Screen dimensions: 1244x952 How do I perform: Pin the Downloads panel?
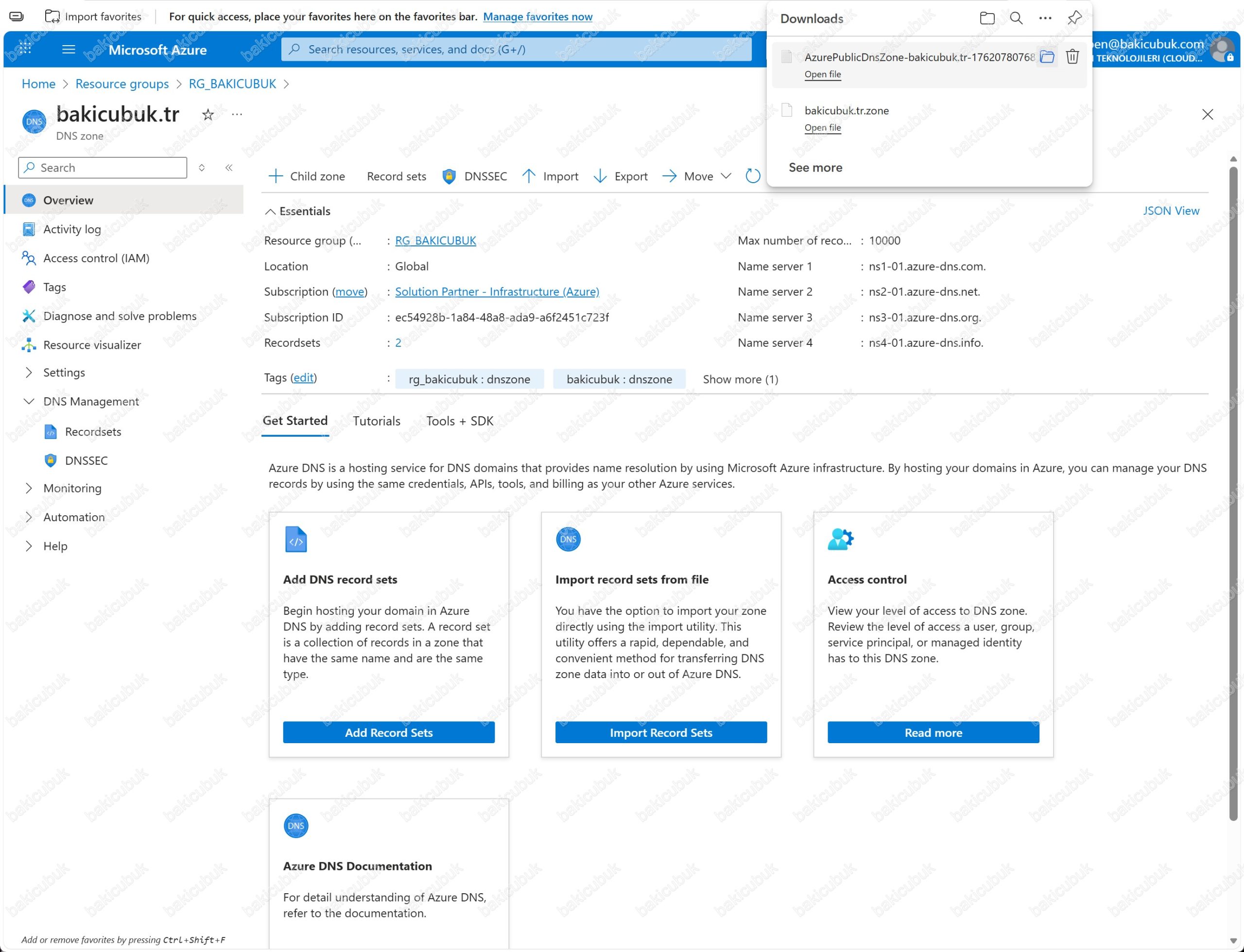[x=1074, y=18]
